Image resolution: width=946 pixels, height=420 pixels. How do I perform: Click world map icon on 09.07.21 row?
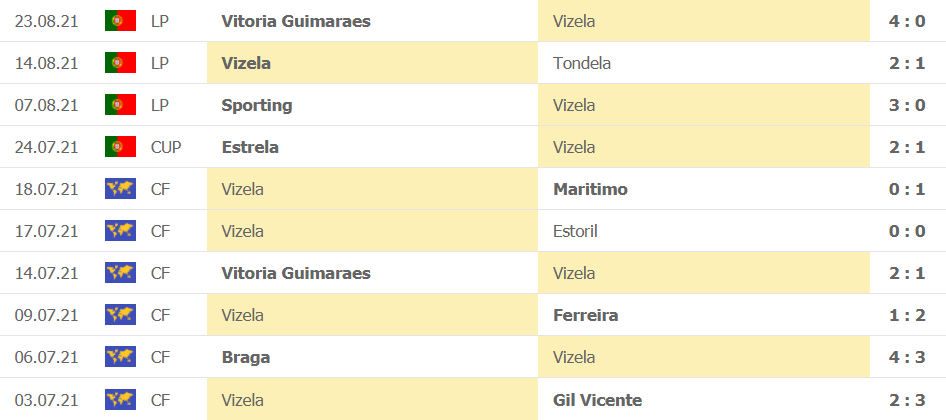click(x=120, y=315)
